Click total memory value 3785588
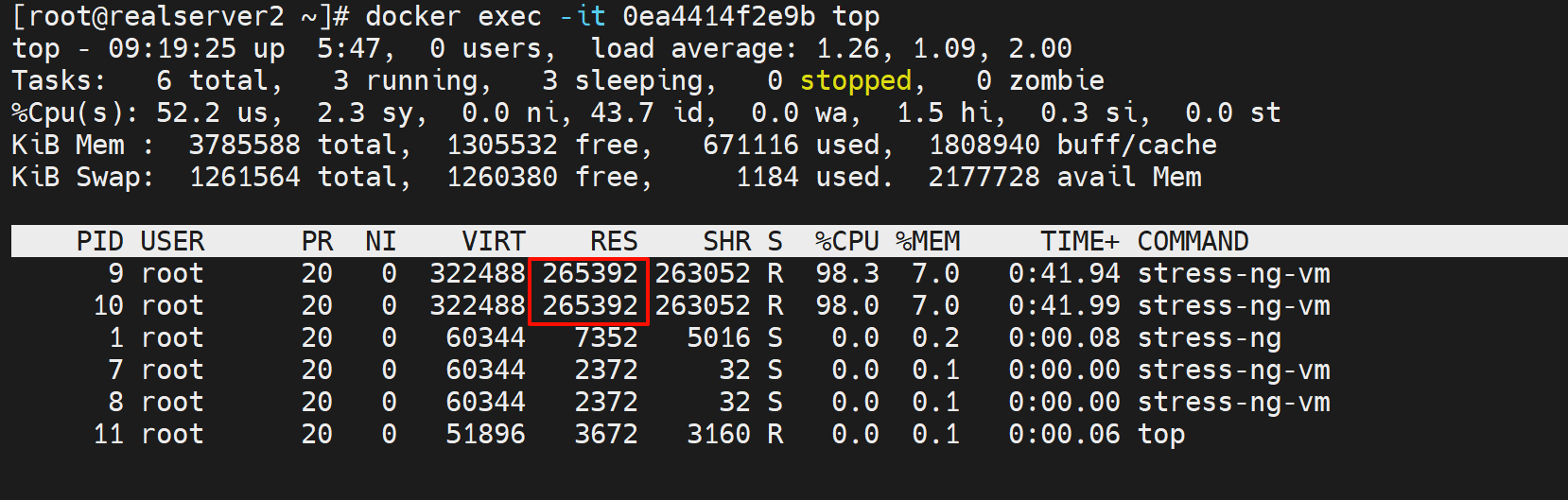This screenshot has height=500, width=1568. click(x=244, y=145)
